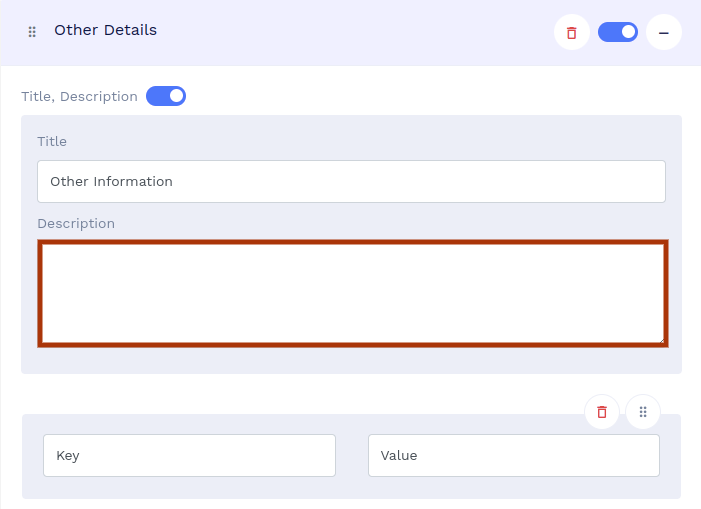This screenshot has width=701, height=509.
Task: Click inside the Description text area
Action: (x=352, y=293)
